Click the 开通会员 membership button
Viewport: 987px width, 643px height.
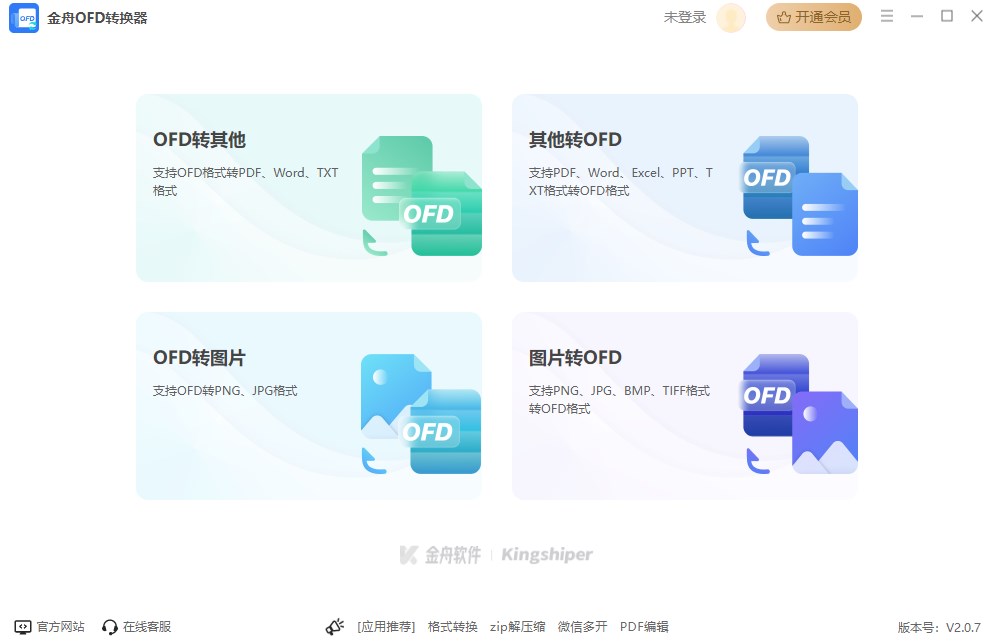tap(813, 17)
